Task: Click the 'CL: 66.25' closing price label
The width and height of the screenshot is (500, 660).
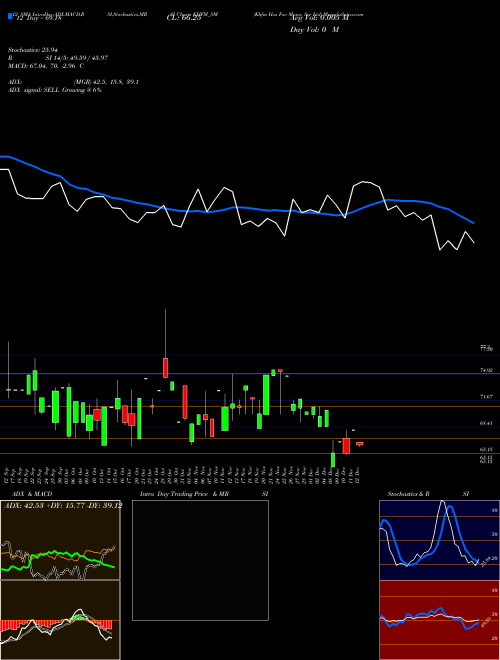Action: tap(184, 18)
